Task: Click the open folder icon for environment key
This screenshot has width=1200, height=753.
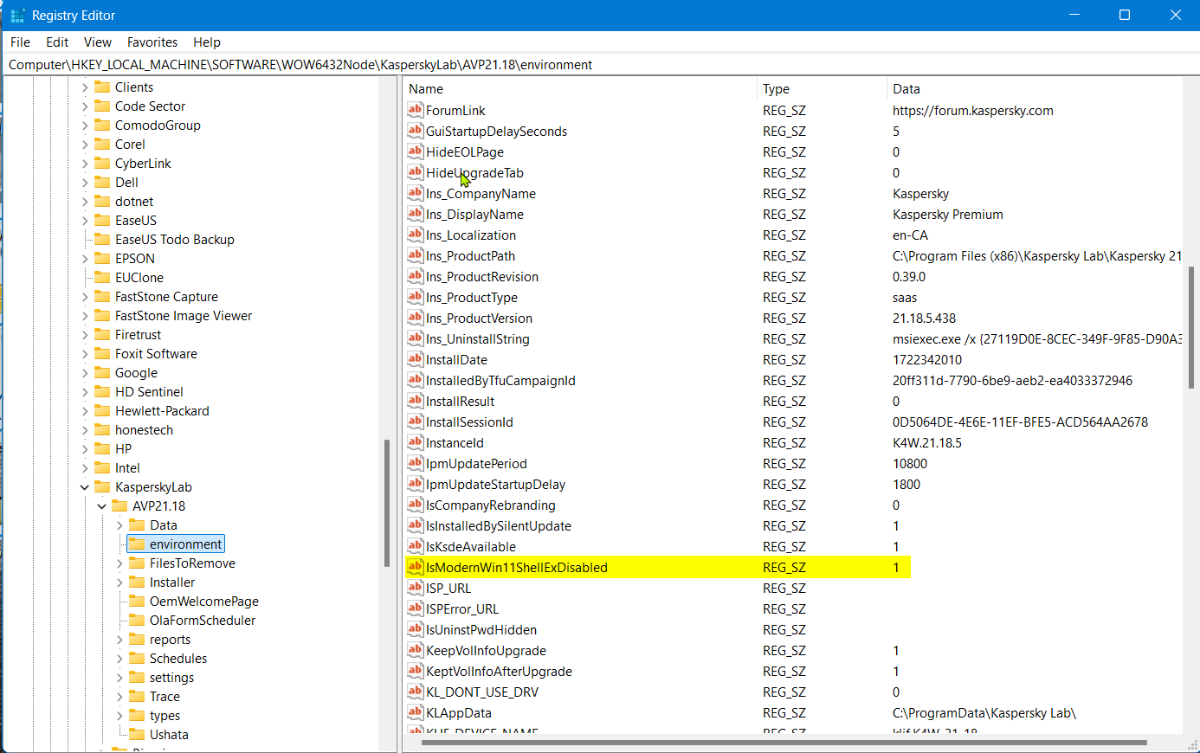Action: tap(137, 544)
